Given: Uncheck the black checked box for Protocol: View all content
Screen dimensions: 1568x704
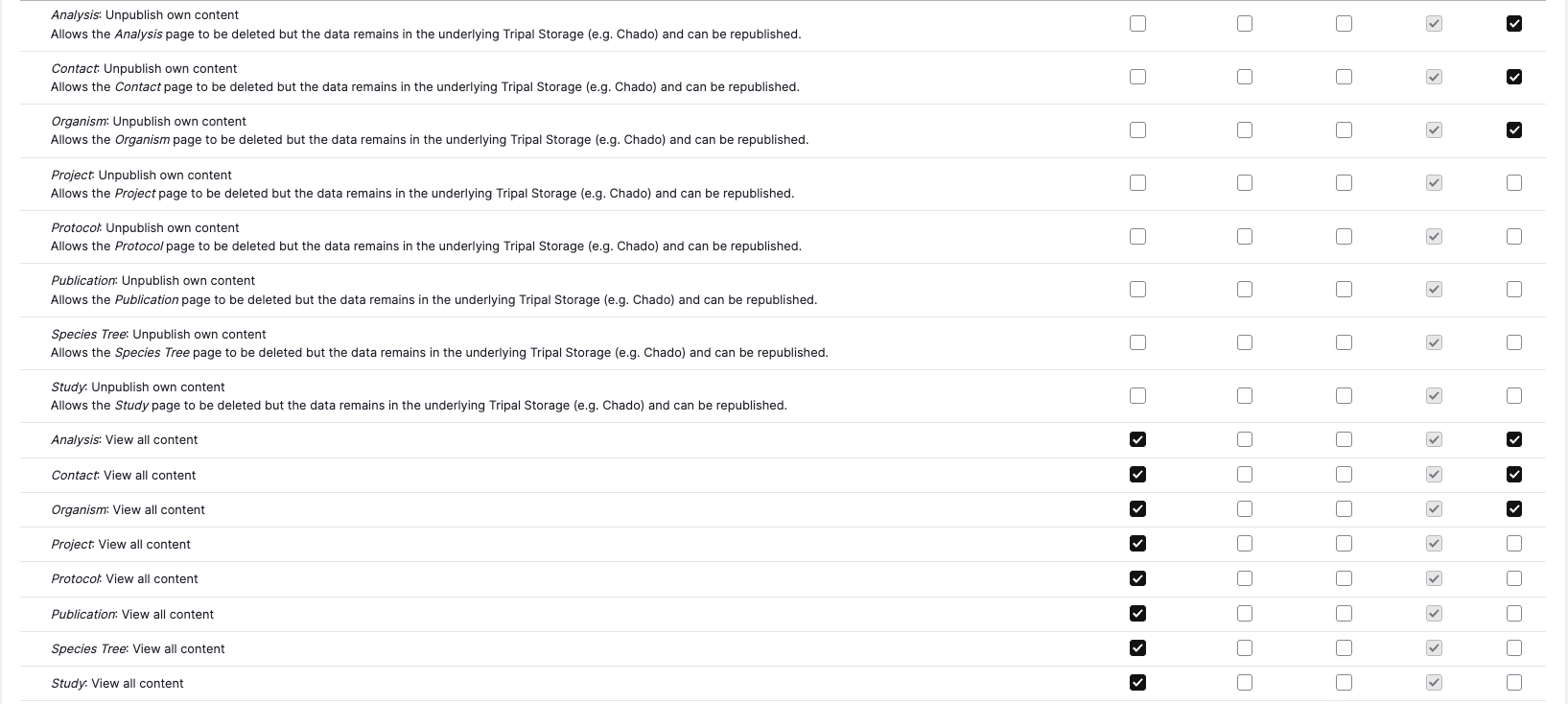Looking at the screenshot, I should (1137, 578).
